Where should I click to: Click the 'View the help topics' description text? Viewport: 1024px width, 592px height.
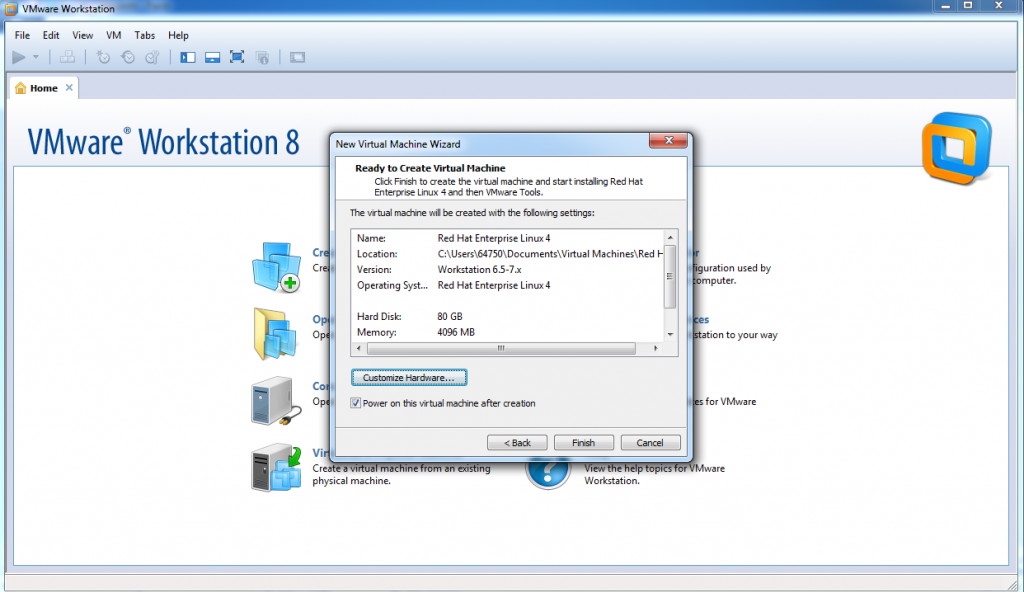654,474
